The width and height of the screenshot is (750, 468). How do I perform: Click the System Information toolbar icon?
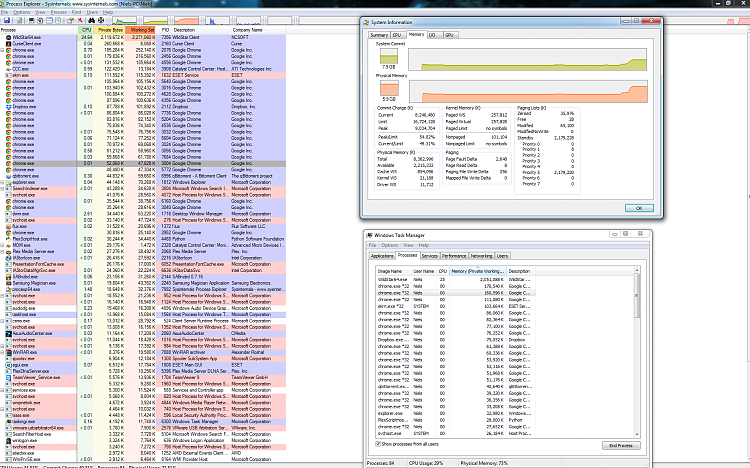point(32,21)
